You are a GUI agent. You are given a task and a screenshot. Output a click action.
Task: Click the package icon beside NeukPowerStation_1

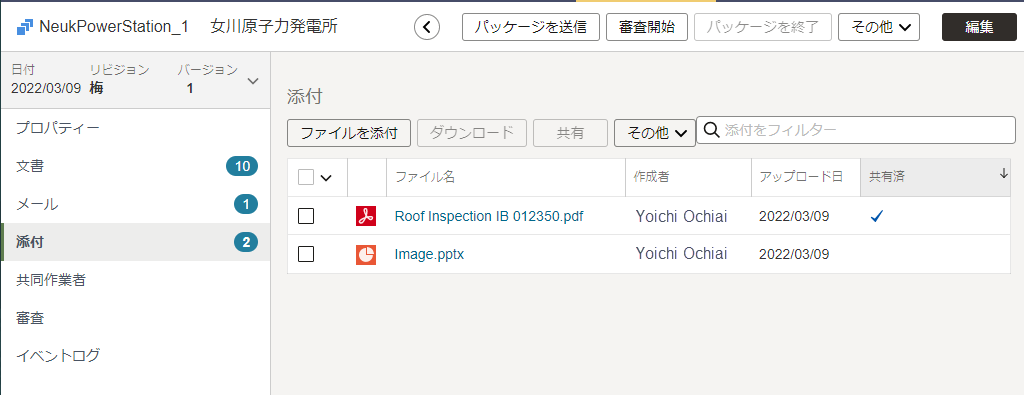(24, 27)
